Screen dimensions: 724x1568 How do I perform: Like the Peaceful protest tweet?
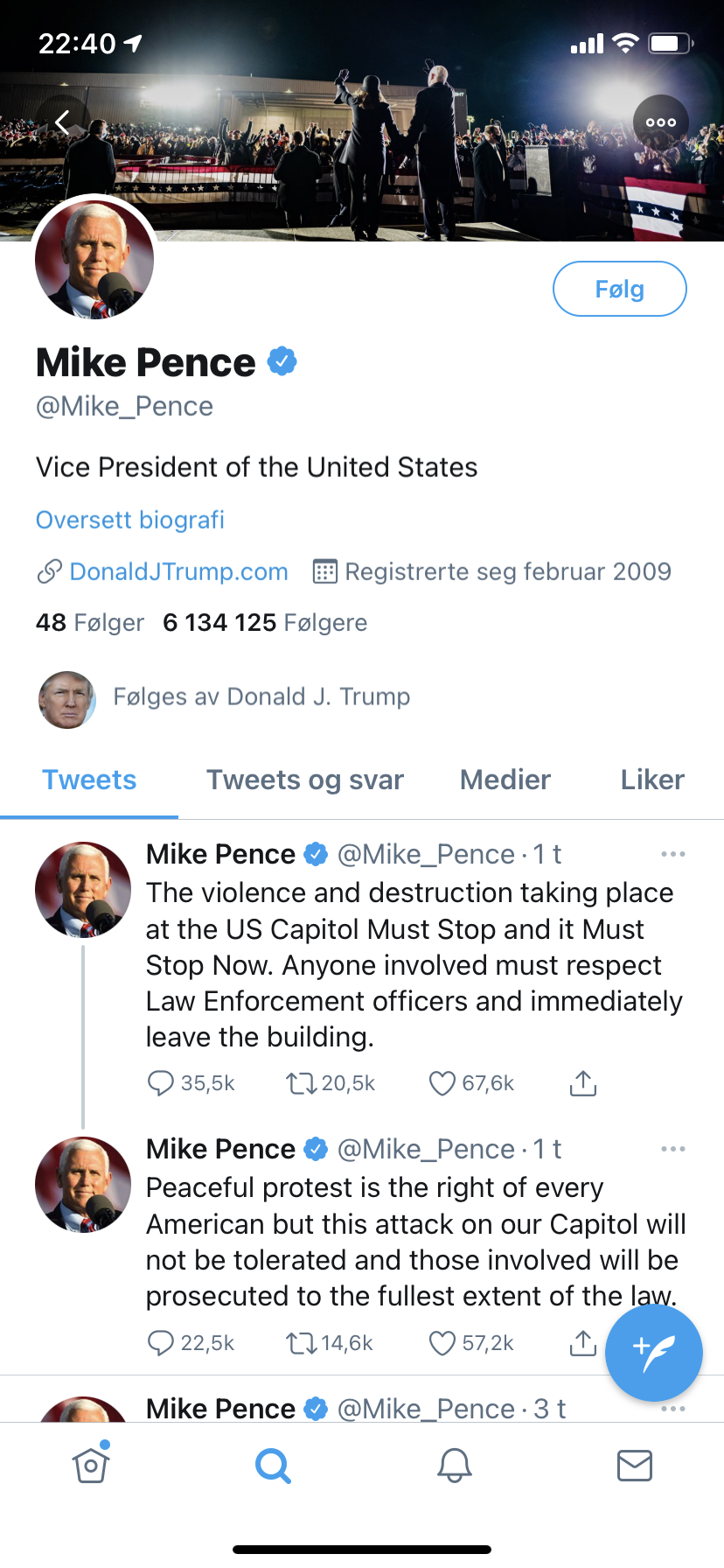point(442,1343)
